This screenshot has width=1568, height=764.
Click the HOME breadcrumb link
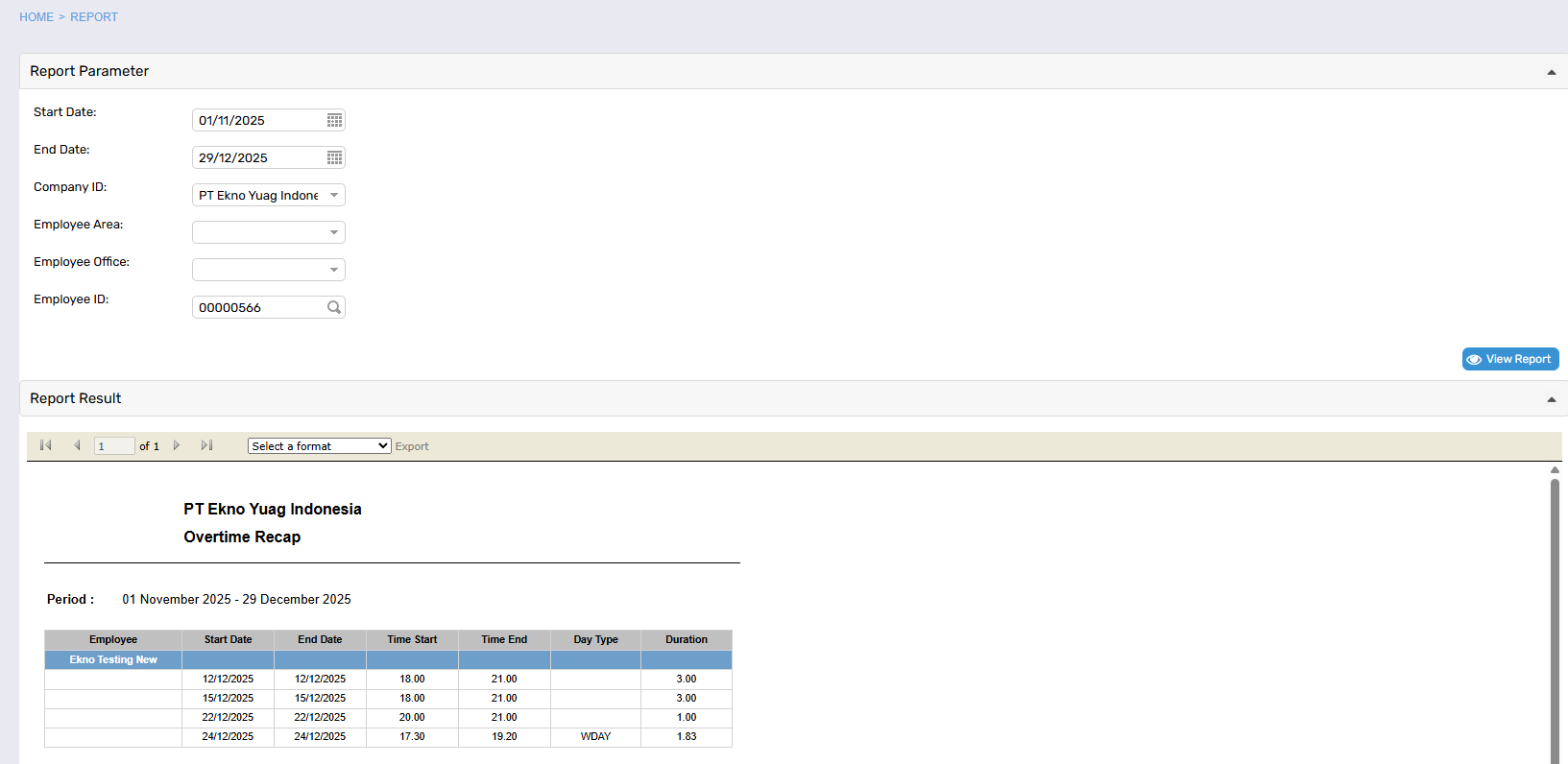(36, 17)
